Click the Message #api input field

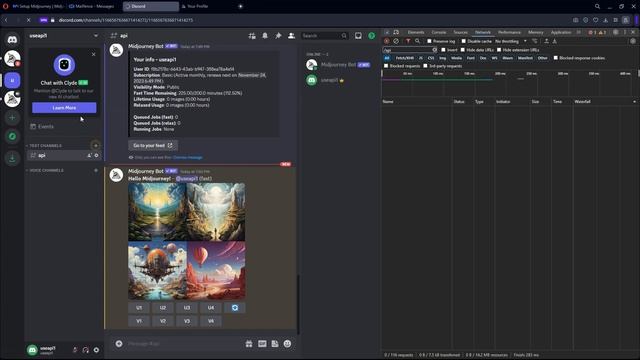point(184,344)
